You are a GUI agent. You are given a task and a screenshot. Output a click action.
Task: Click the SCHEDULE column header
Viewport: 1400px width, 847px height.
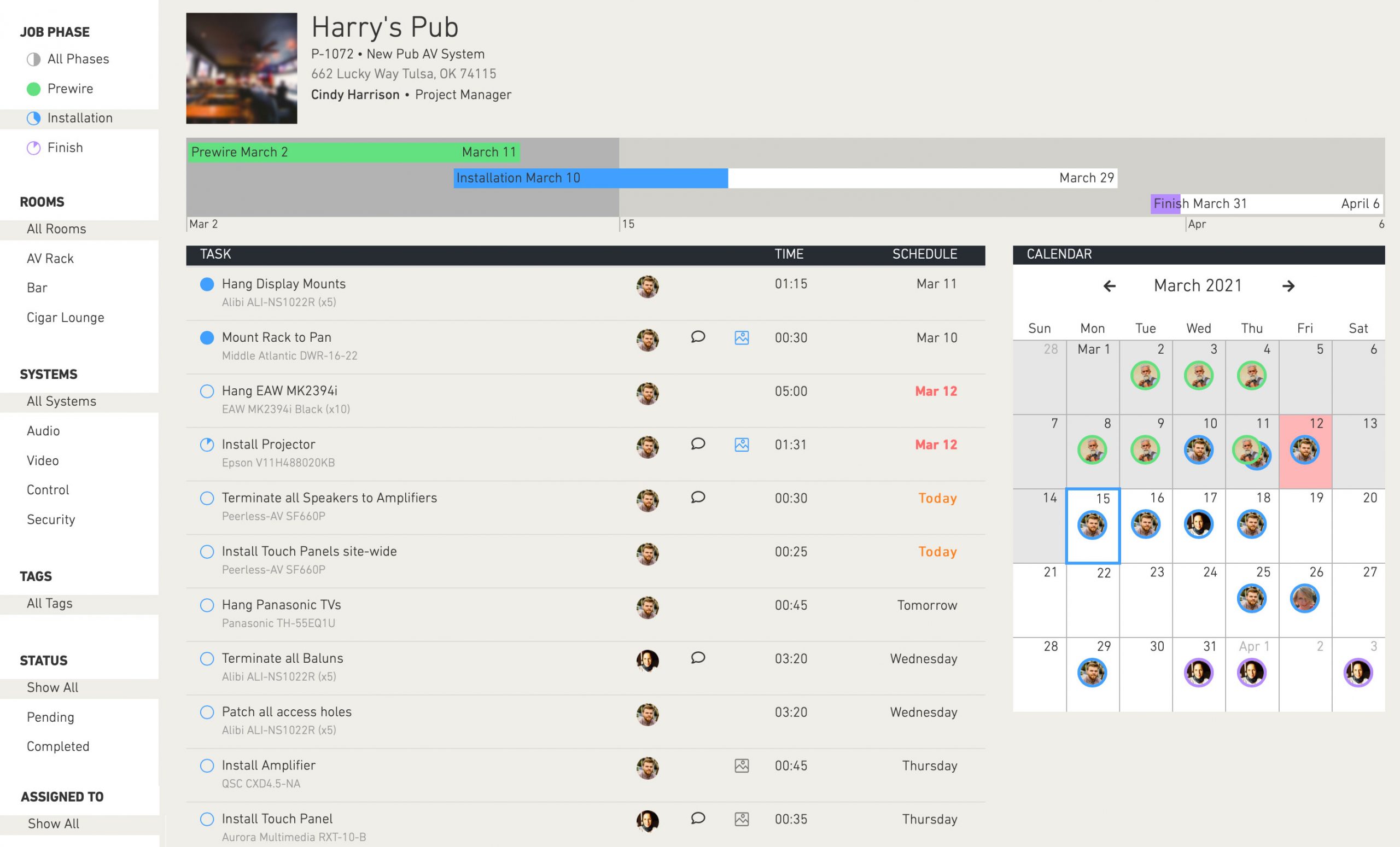924,254
